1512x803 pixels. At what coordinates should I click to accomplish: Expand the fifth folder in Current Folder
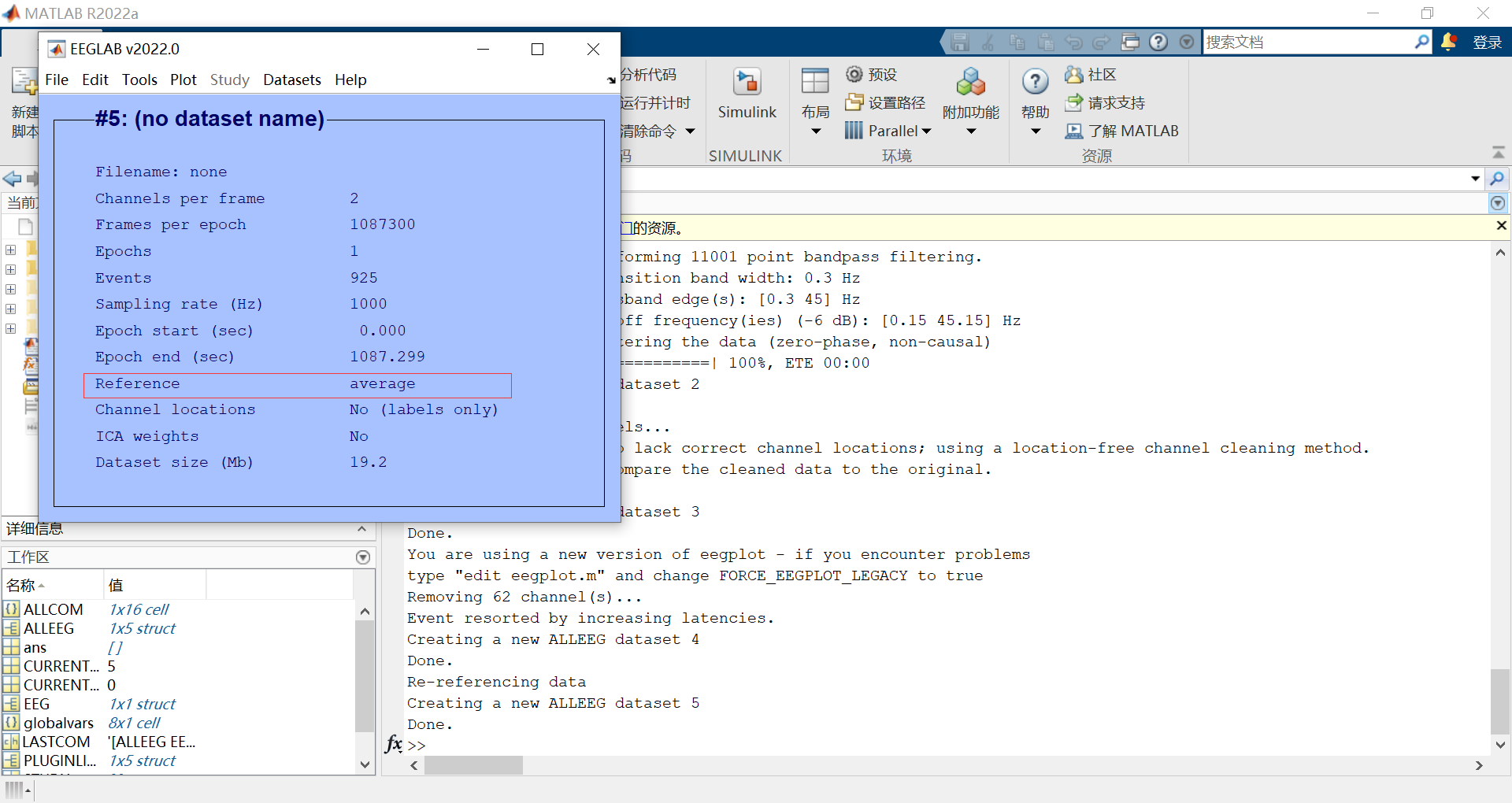coord(11,328)
